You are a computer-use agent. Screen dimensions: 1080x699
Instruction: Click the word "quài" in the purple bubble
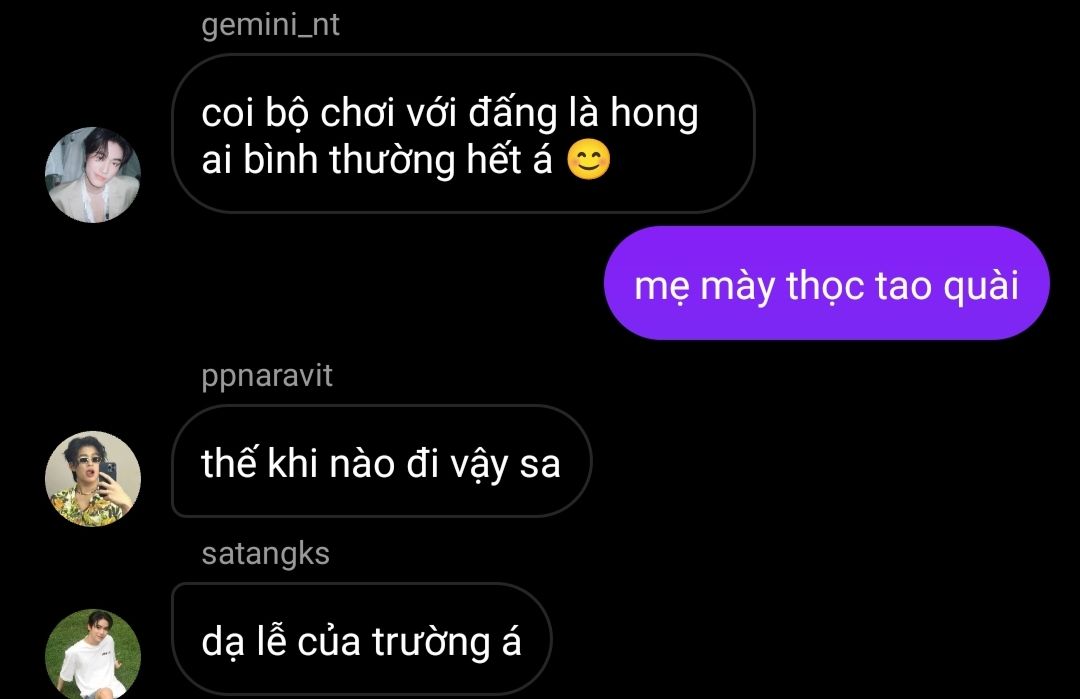[981, 284]
